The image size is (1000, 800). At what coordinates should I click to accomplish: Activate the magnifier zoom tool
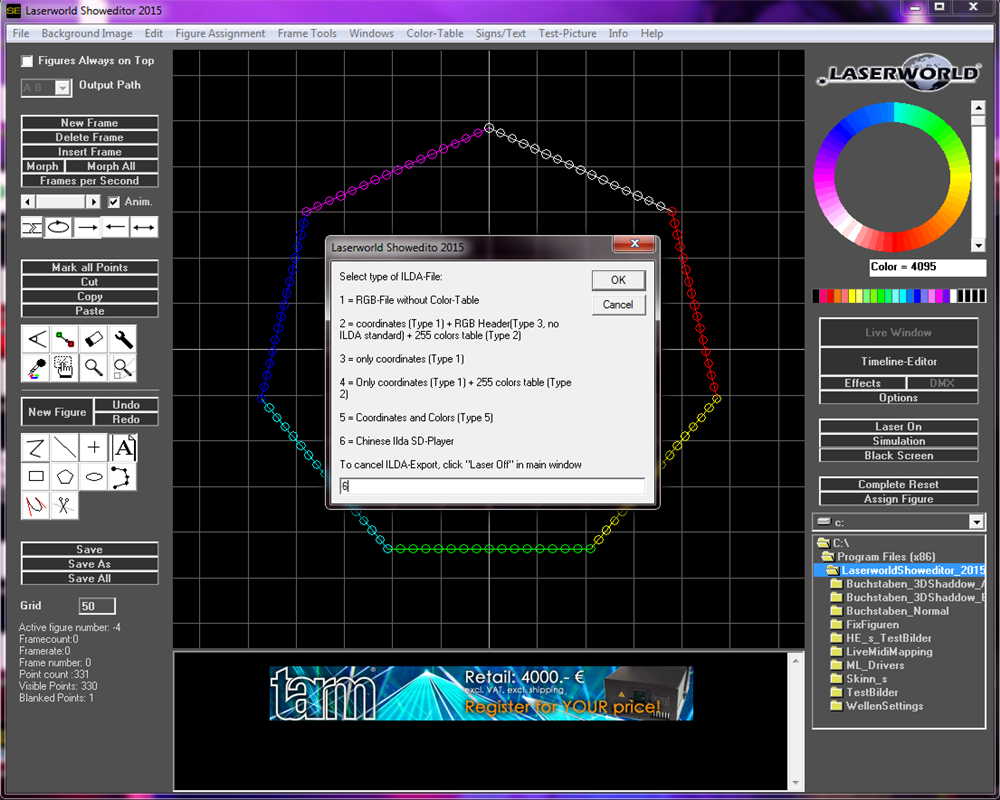(94, 367)
